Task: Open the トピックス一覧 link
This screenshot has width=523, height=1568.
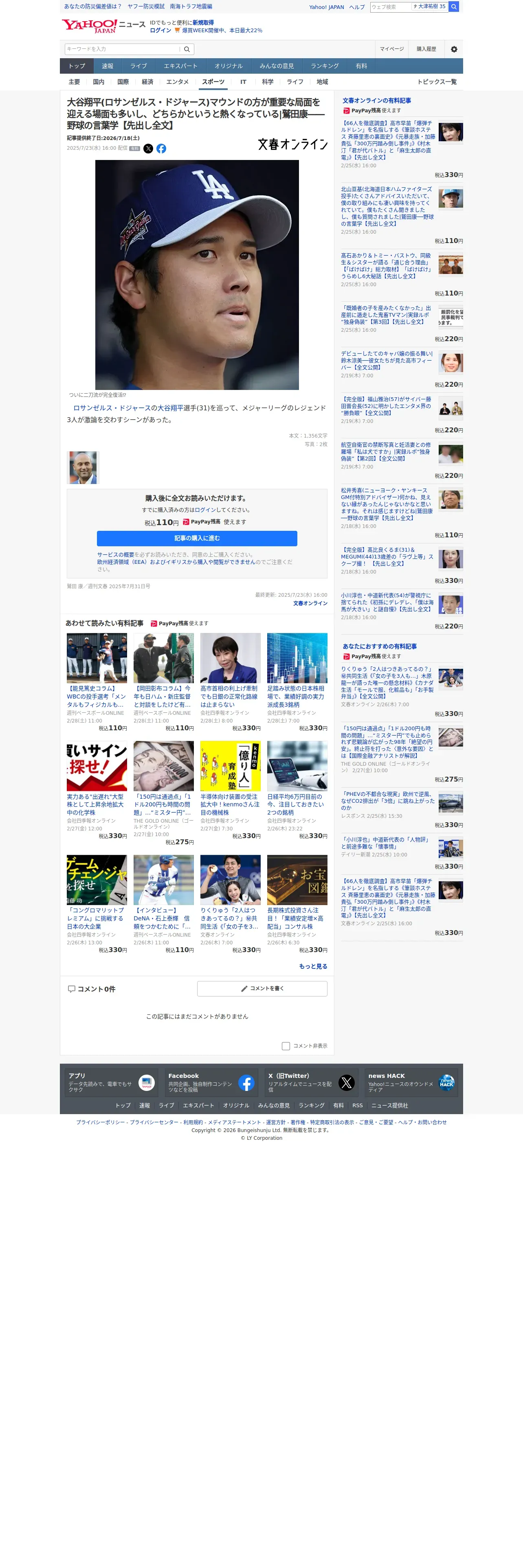Action: 437,82
